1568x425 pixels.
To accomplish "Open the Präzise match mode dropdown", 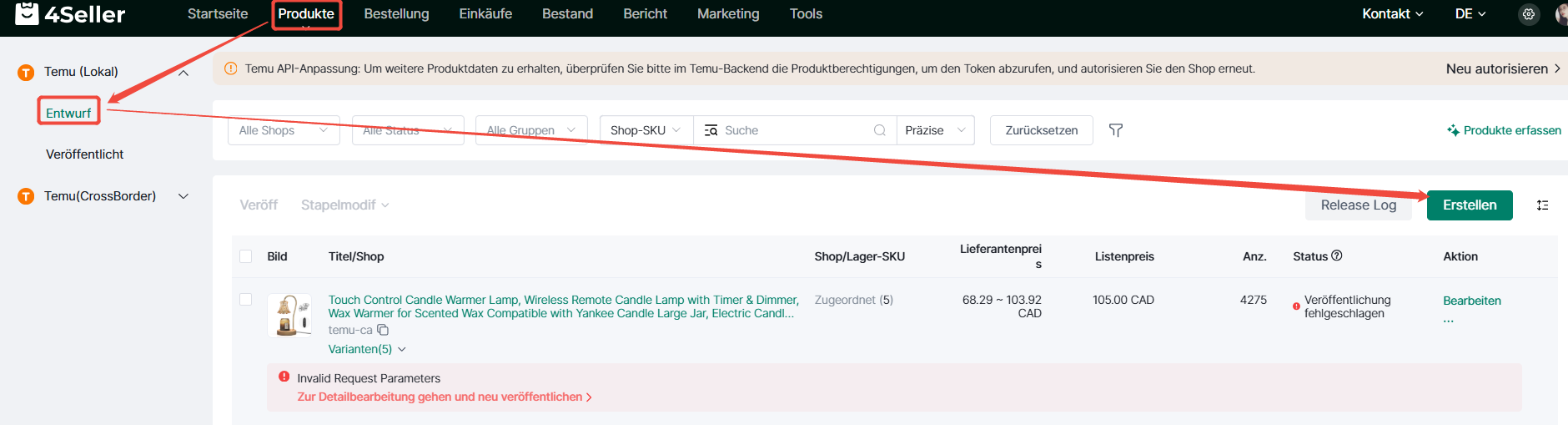I will tap(935, 130).
